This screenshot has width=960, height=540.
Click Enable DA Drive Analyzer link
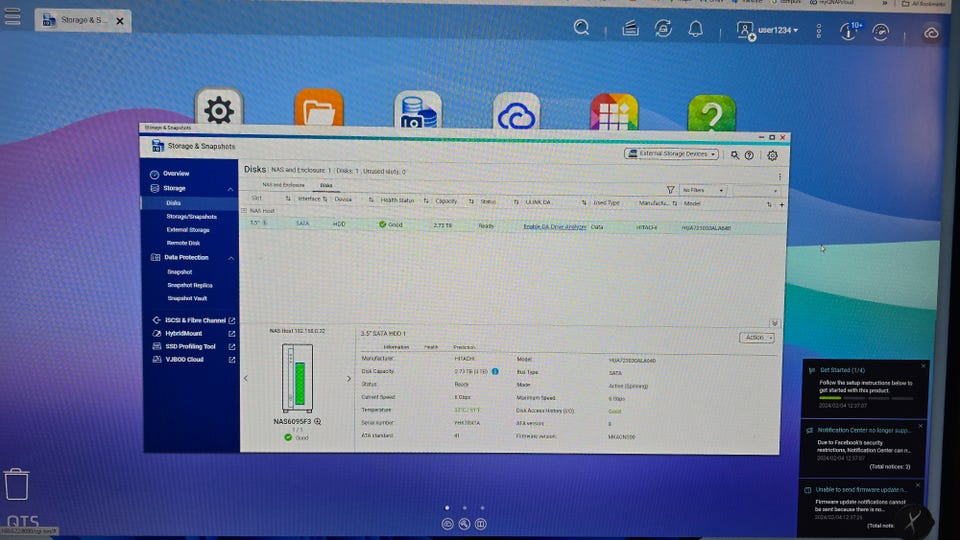(x=555, y=227)
